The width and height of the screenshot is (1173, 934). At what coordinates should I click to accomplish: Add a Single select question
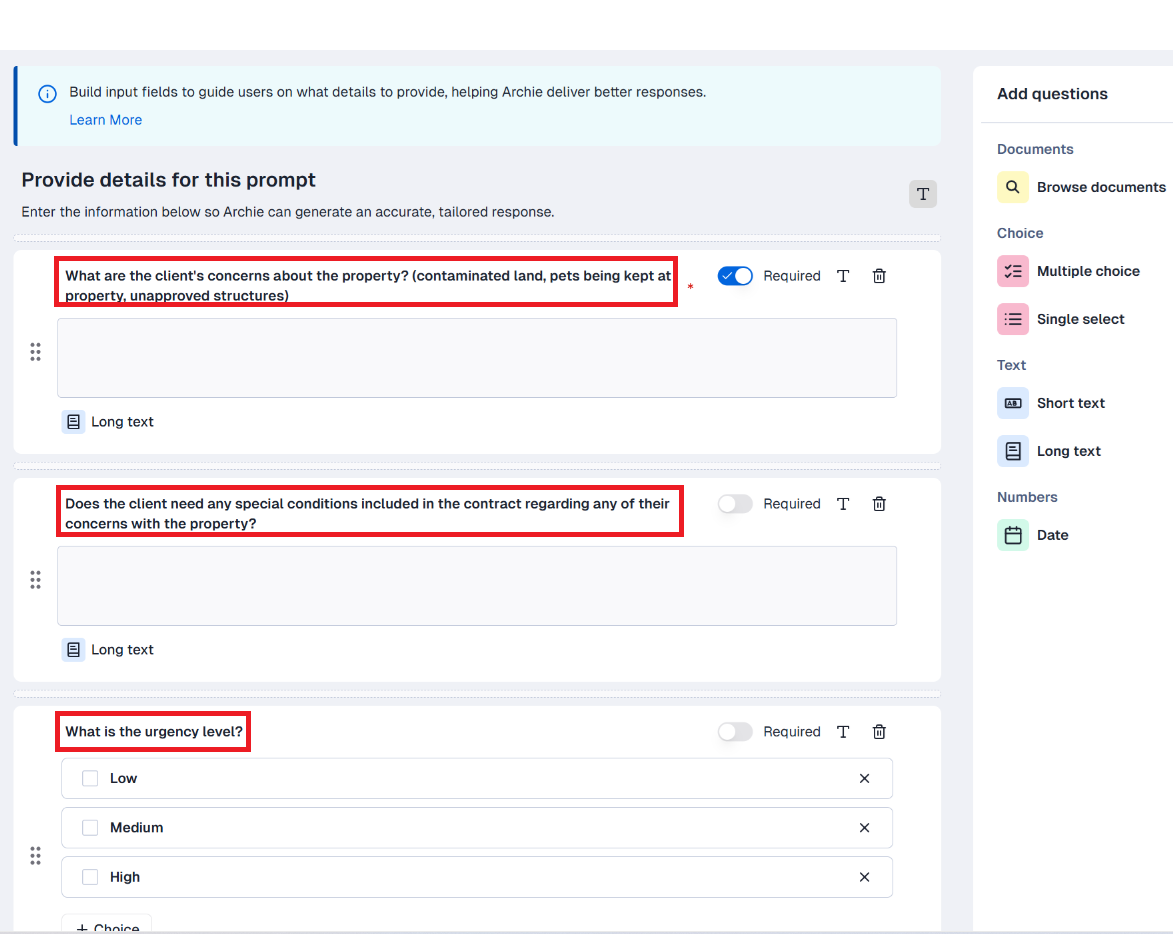[x=1062, y=319]
